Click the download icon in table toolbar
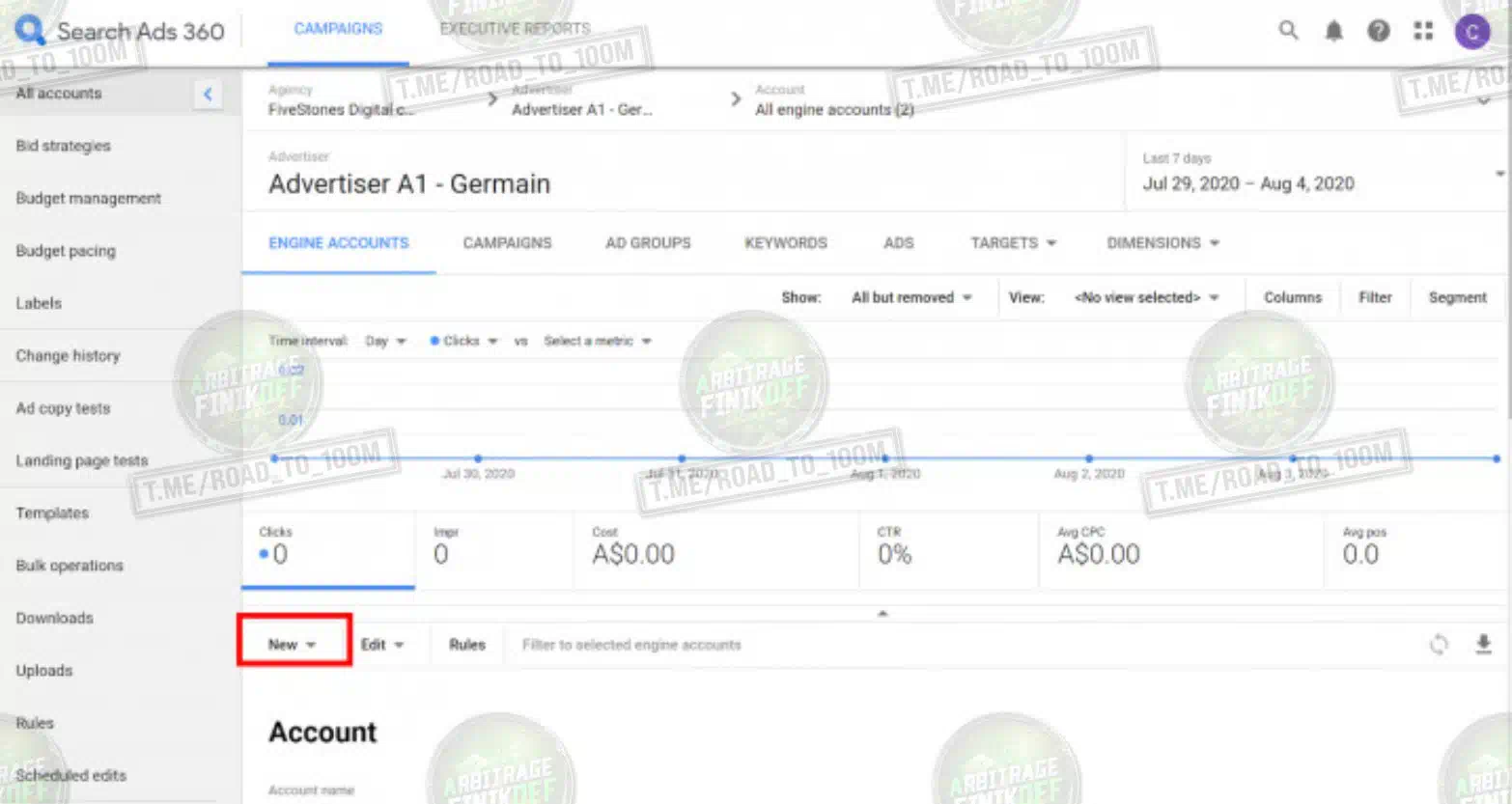 coord(1483,645)
